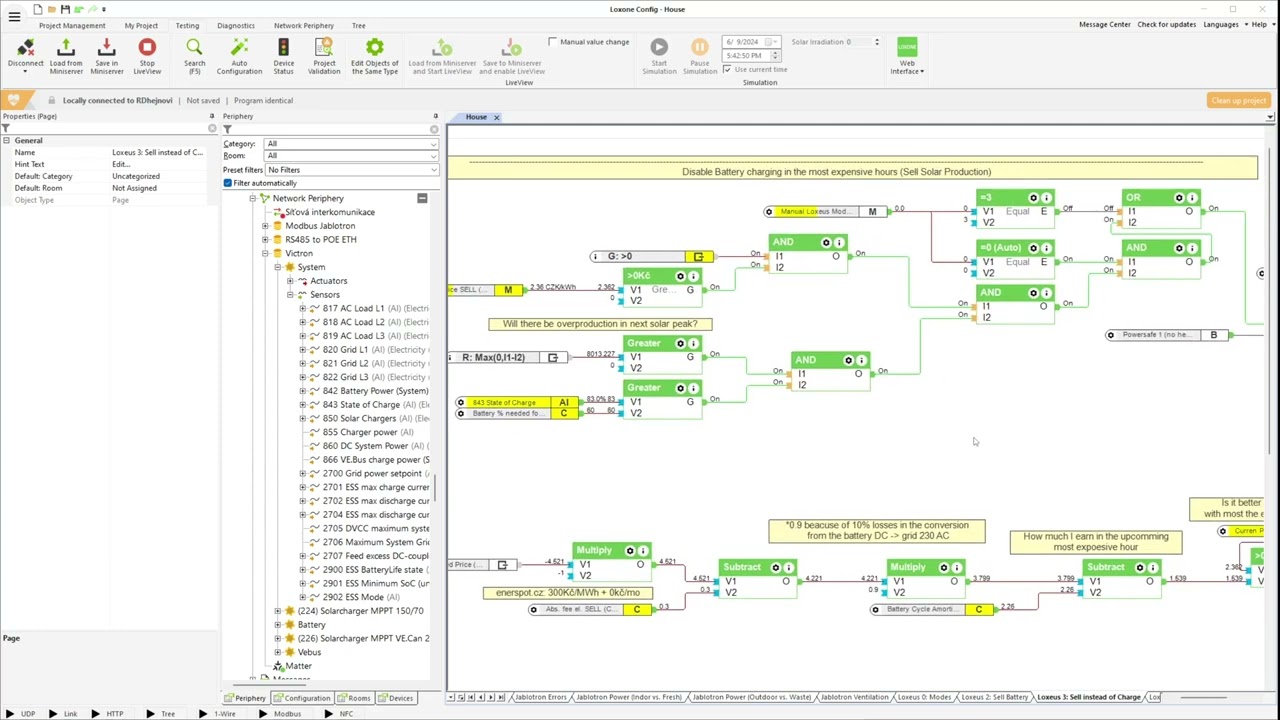Screen dimensions: 1280x720
Task: Stop LiveView with the red stop icon
Action: (147, 47)
